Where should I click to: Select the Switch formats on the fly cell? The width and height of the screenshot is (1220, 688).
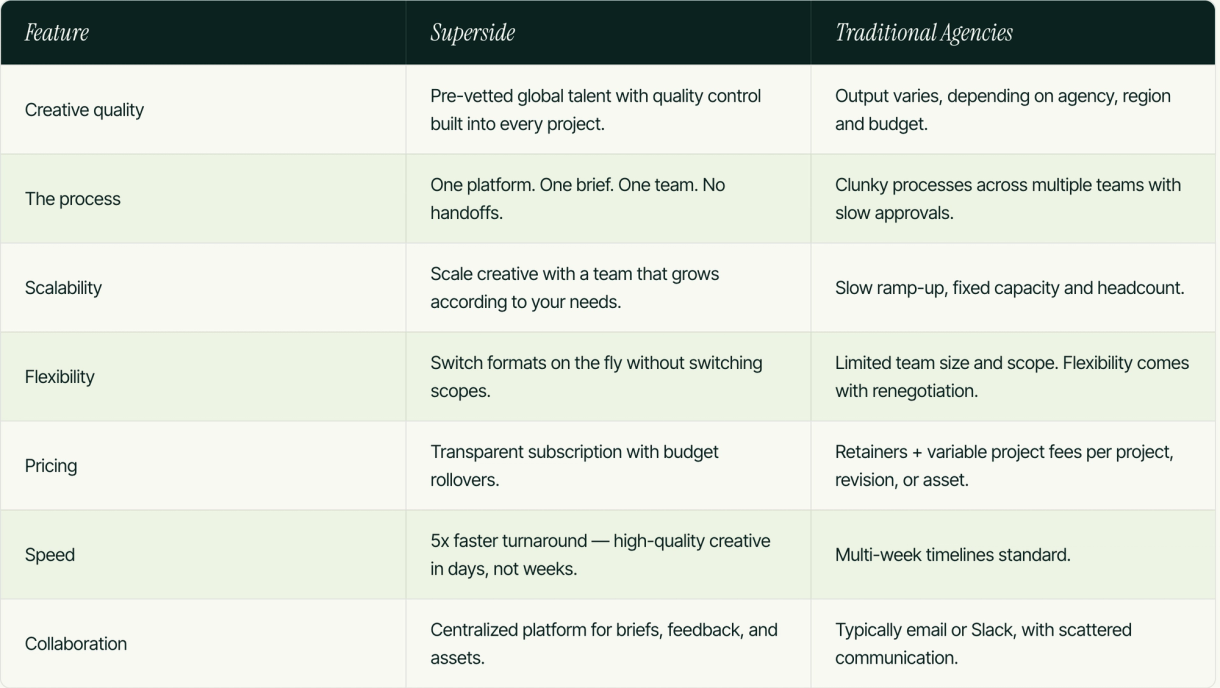(597, 376)
